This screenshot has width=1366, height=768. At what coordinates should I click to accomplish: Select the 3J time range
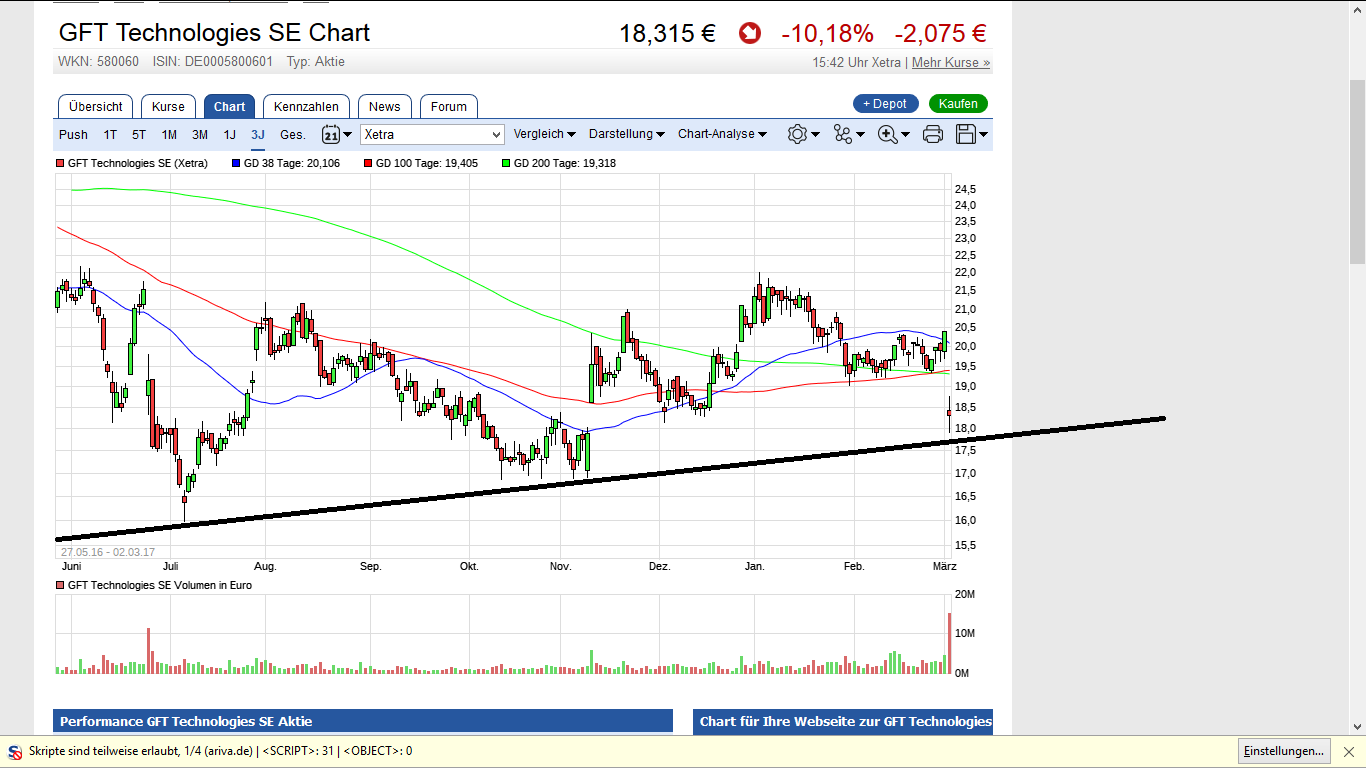click(x=258, y=135)
